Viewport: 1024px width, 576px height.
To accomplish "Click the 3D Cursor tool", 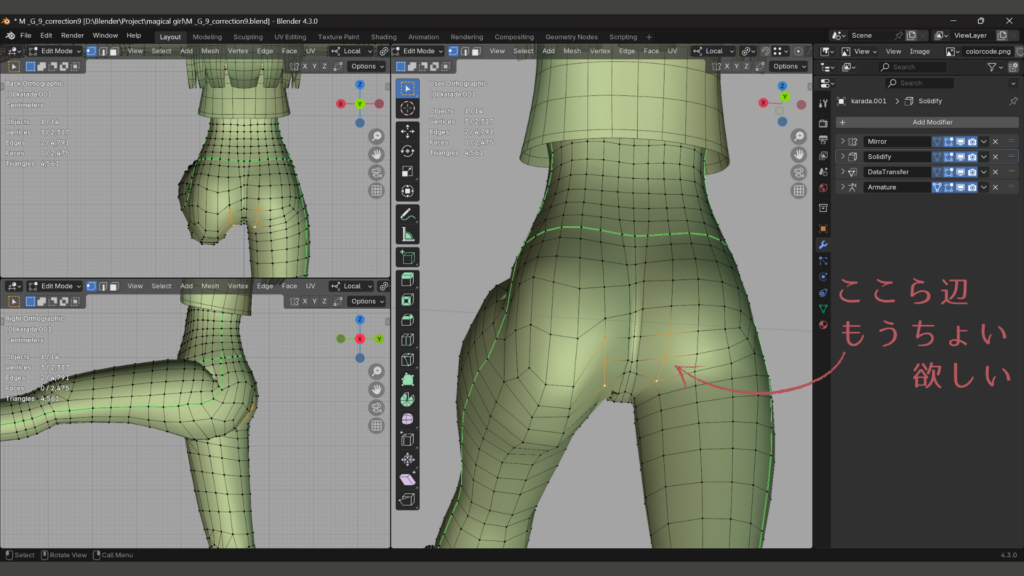I will [x=408, y=108].
